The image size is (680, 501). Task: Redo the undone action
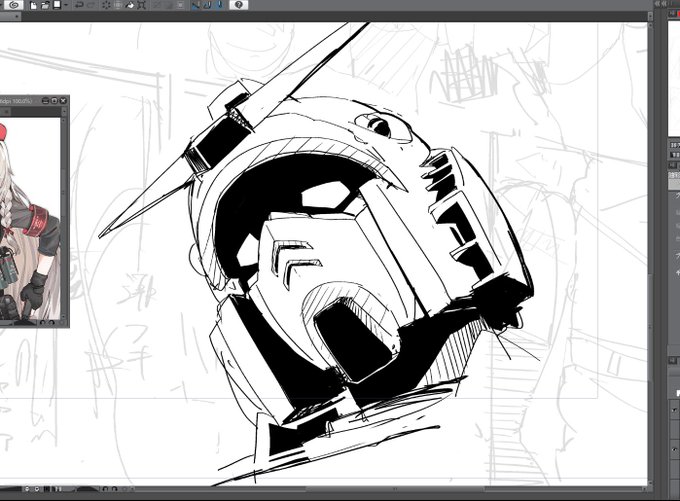[x=91, y=5]
